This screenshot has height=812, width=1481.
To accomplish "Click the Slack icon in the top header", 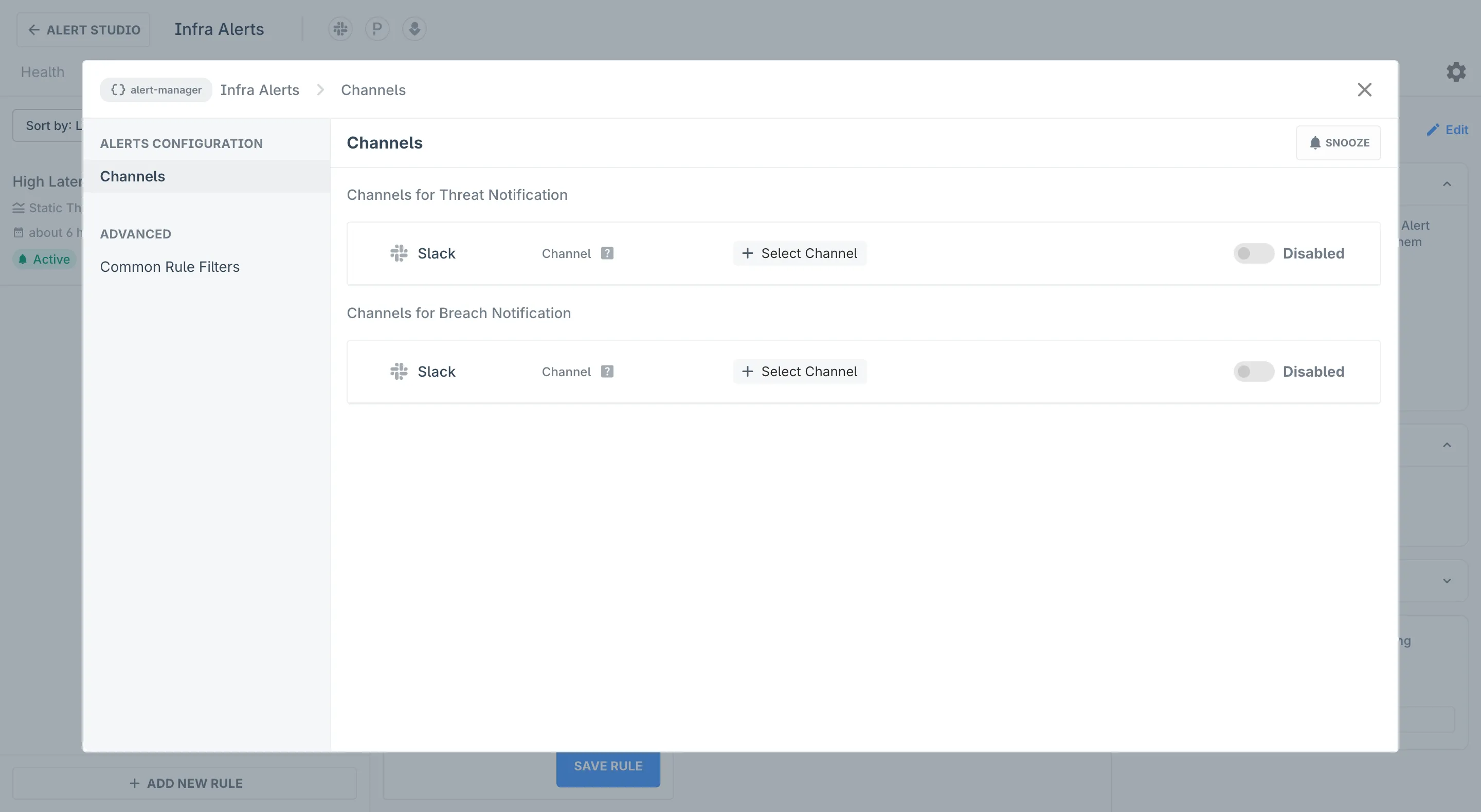I will [x=340, y=29].
